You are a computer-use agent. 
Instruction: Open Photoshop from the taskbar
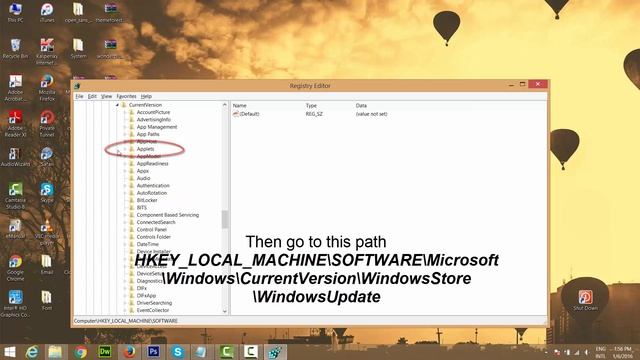tap(153, 352)
